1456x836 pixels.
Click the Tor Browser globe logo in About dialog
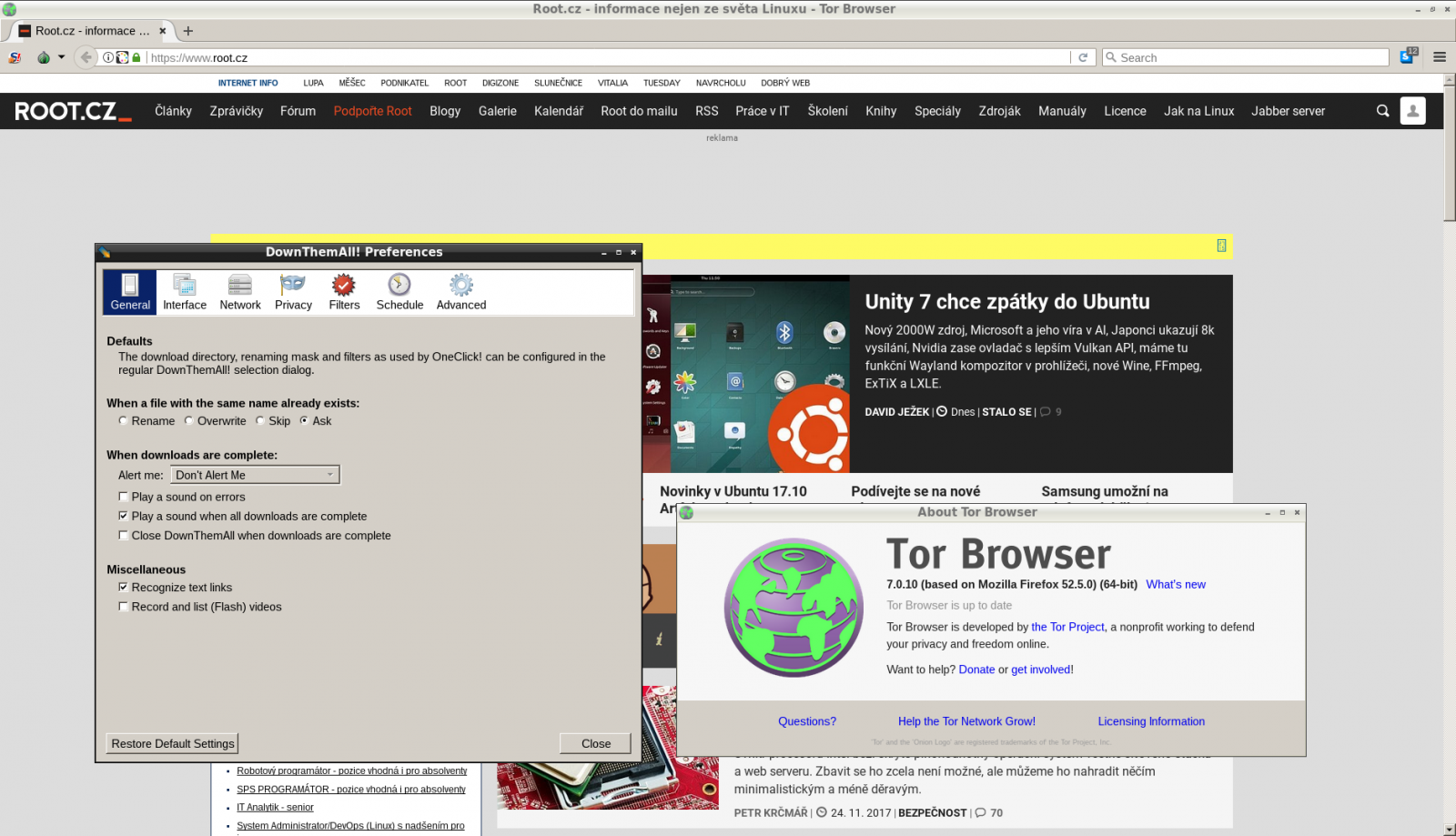tap(794, 607)
